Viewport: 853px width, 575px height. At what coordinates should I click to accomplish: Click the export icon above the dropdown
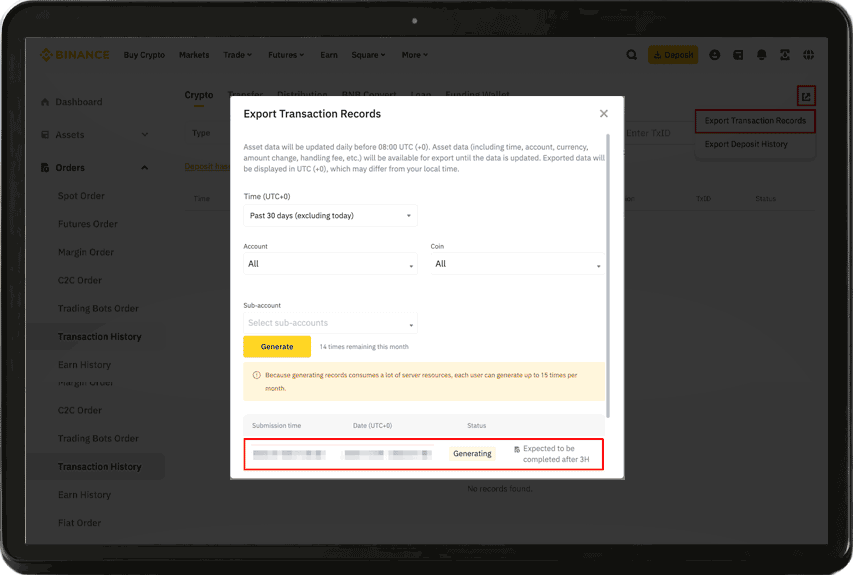(x=806, y=96)
